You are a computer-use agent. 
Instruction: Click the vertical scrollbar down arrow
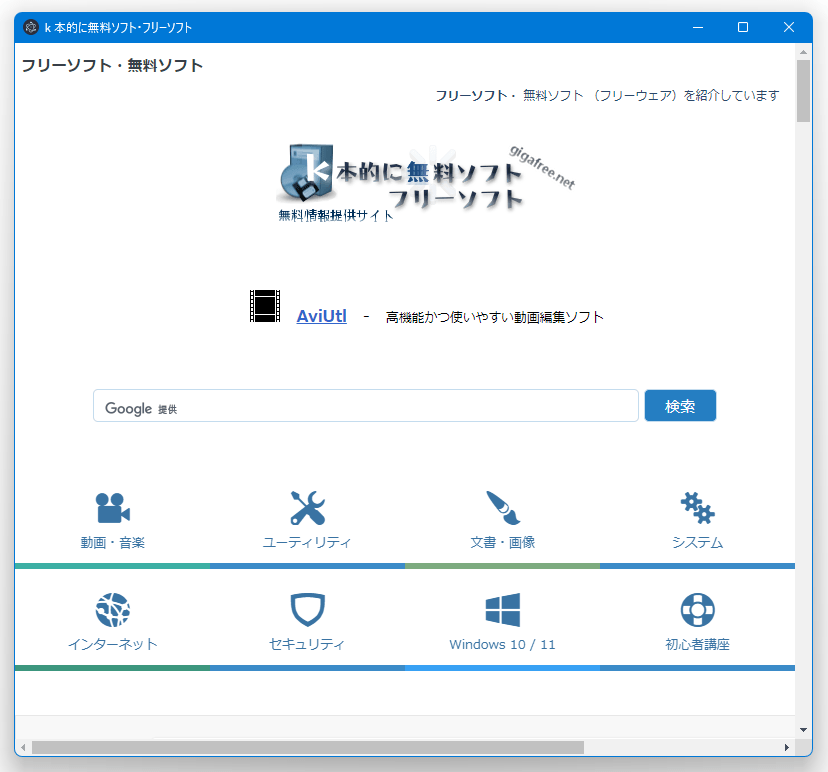tap(803, 730)
